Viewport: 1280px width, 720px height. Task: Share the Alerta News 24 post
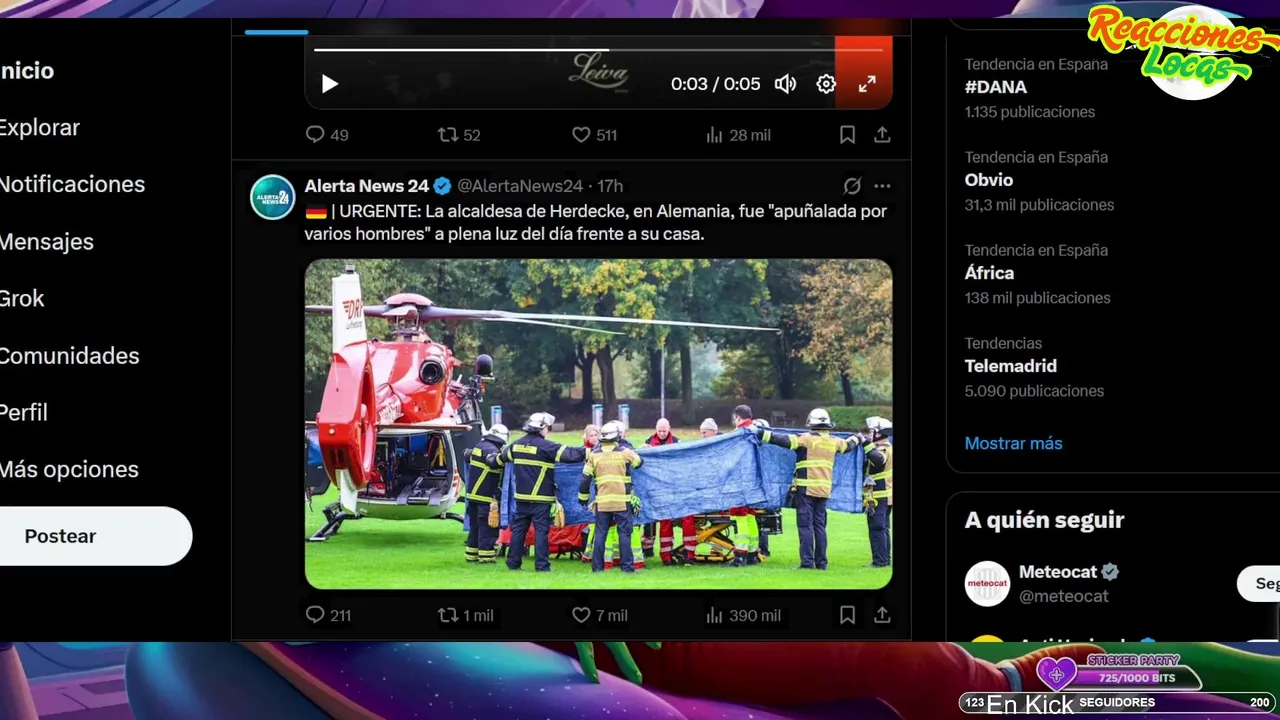coord(882,615)
